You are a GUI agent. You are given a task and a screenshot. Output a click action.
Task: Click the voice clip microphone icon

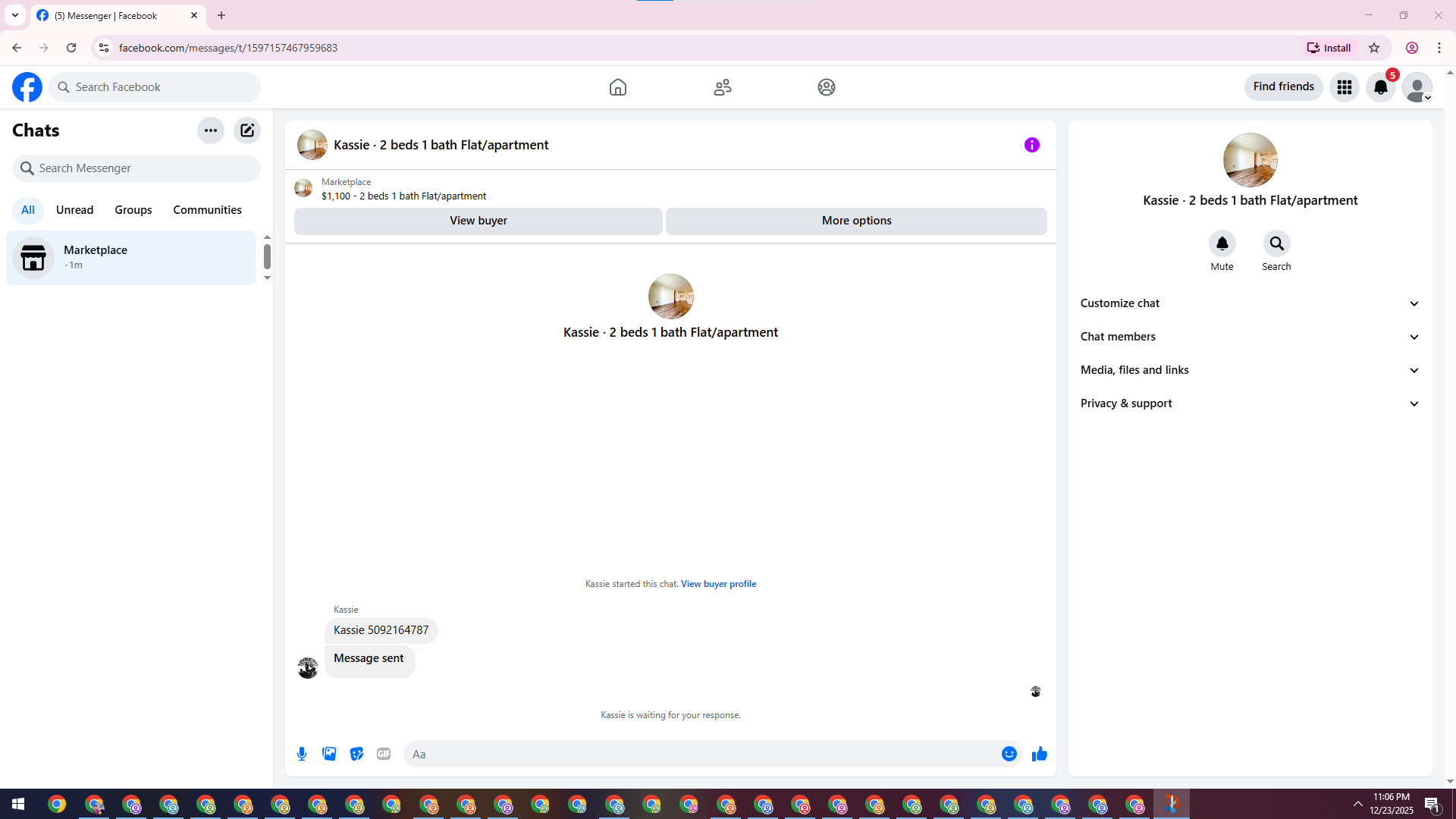[x=302, y=754]
